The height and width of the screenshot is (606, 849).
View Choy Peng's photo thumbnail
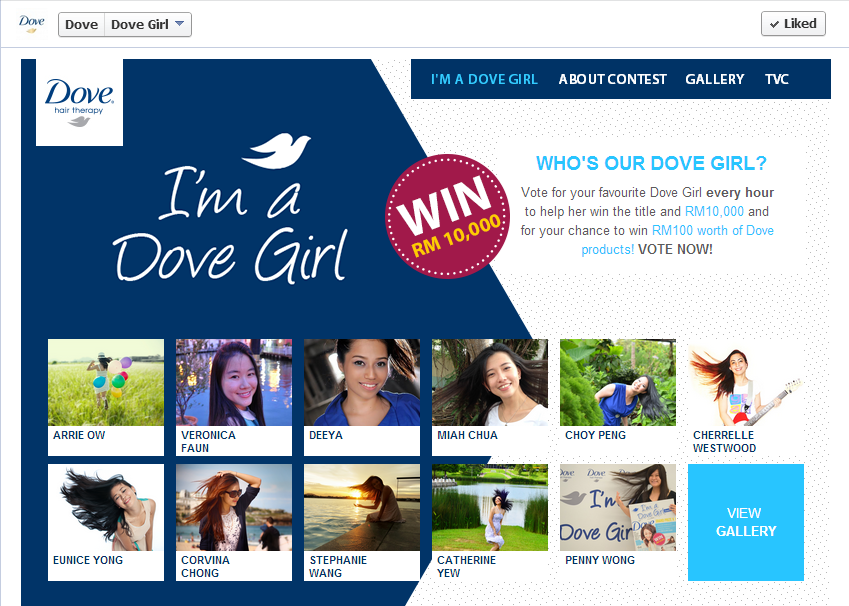[618, 382]
